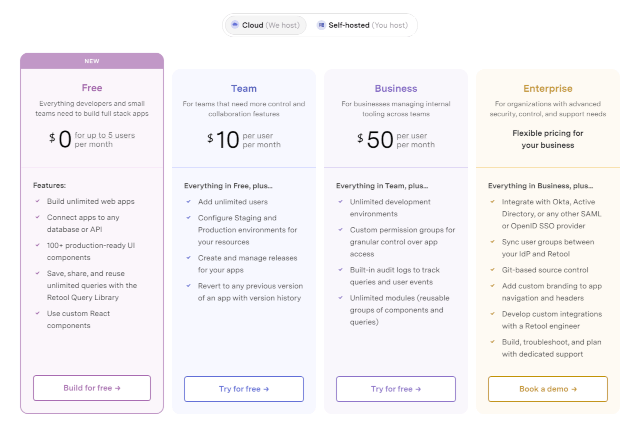The height and width of the screenshot is (434, 640).
Task: Click Try for free under the Team plan
Action: (244, 388)
